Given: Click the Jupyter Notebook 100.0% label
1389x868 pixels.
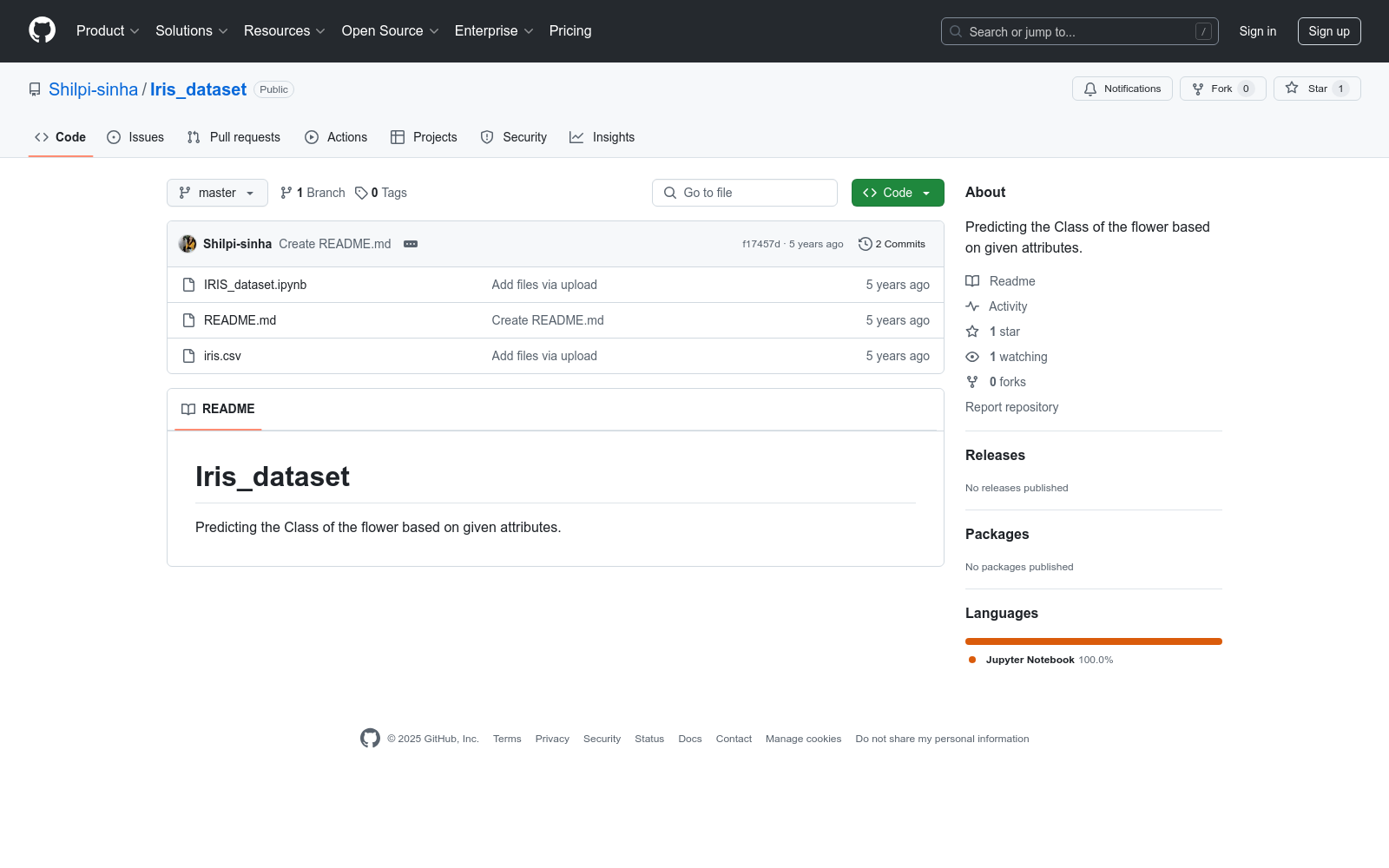Looking at the screenshot, I should tap(1049, 660).
